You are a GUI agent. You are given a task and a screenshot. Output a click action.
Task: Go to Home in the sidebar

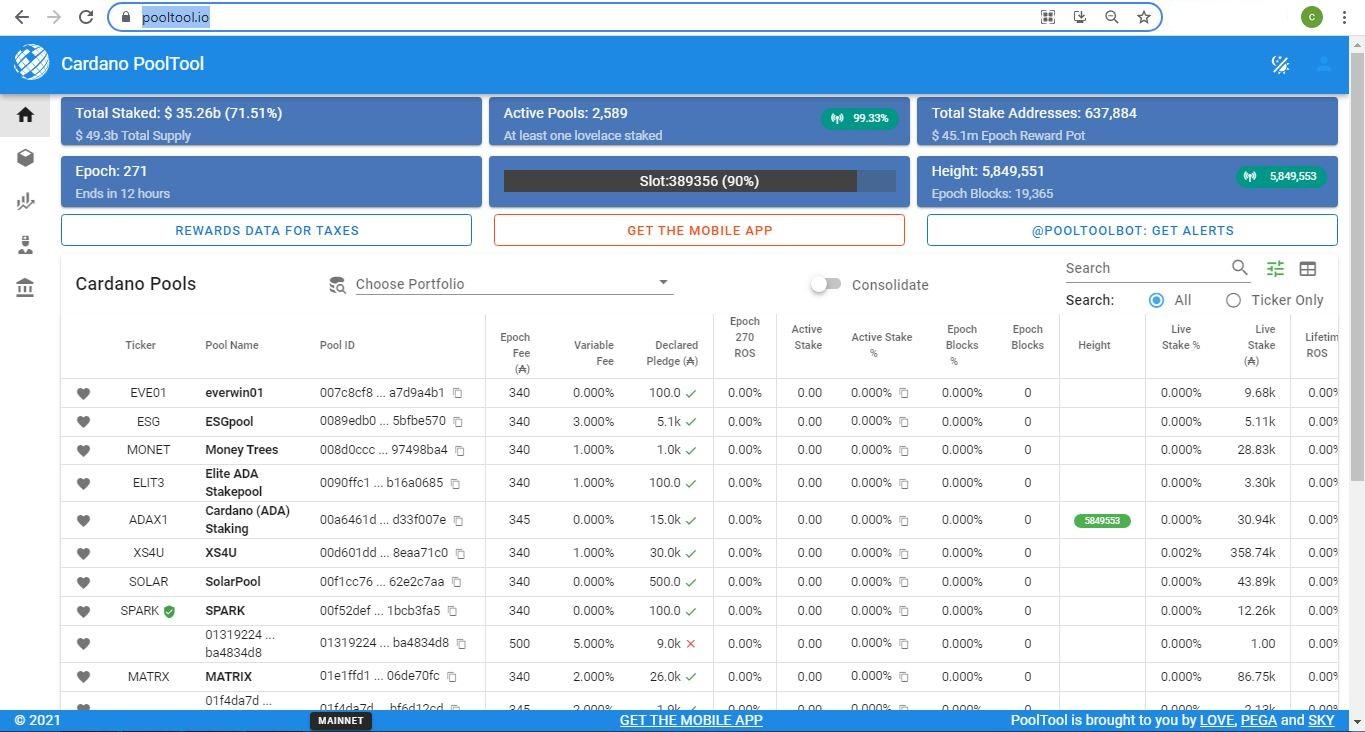pos(25,114)
